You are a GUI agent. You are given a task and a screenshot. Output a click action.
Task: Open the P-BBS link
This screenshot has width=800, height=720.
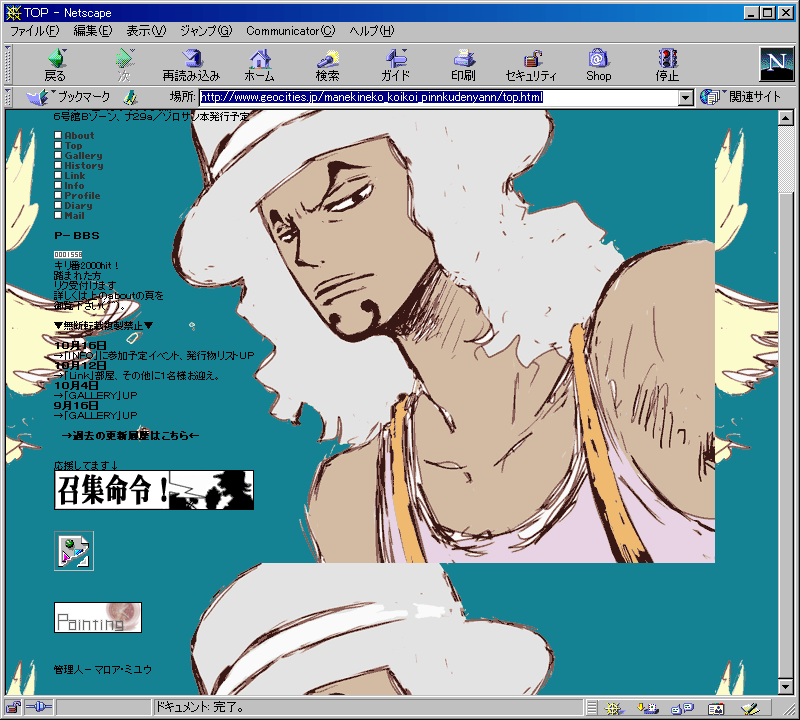[x=77, y=236]
